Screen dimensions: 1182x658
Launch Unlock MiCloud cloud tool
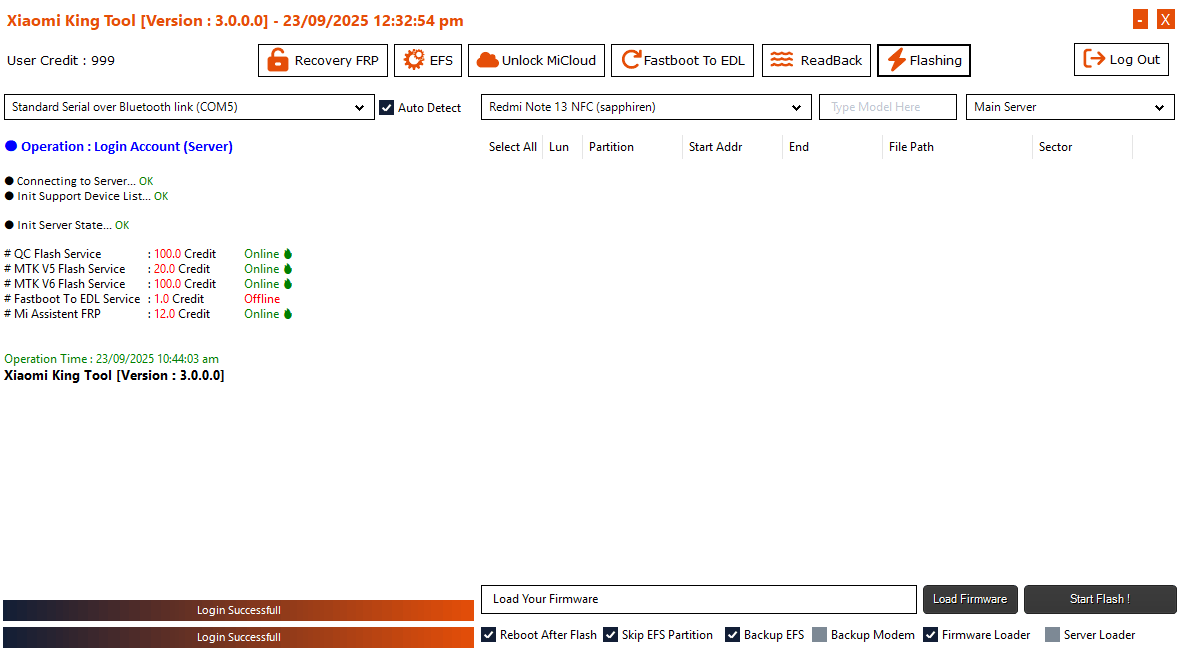(x=536, y=60)
